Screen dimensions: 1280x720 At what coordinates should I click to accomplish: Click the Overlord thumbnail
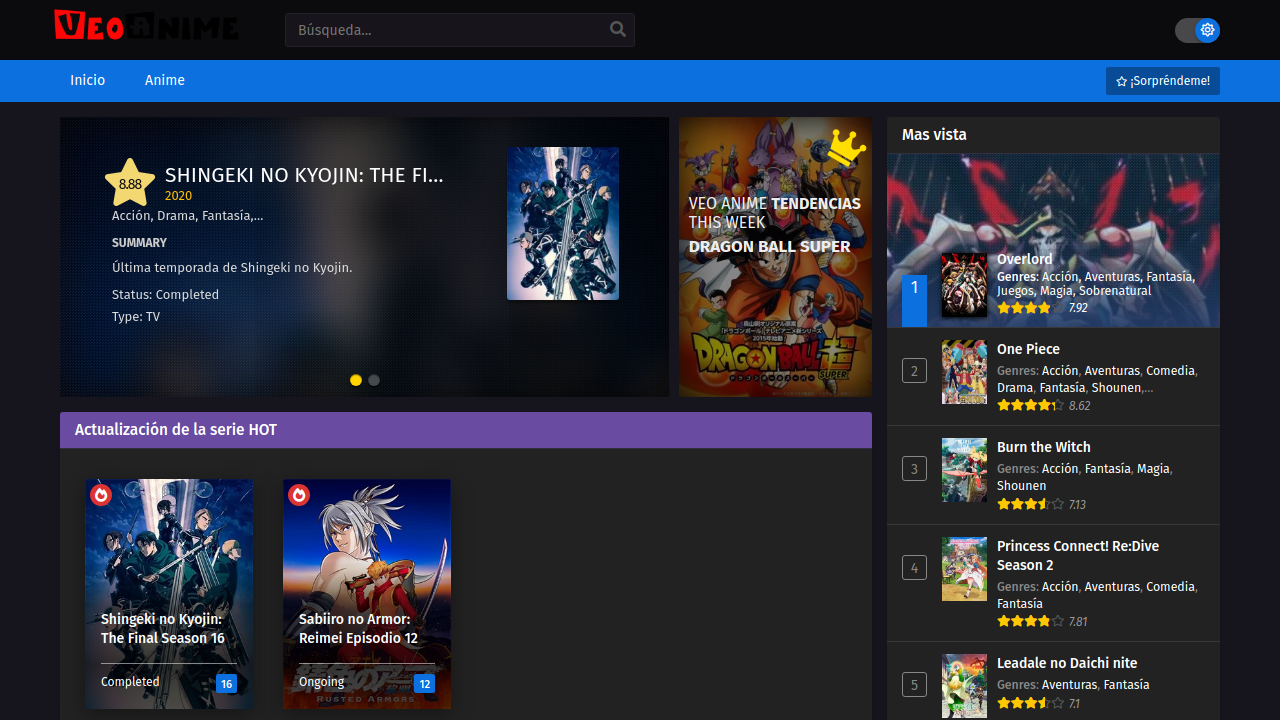tap(964, 285)
